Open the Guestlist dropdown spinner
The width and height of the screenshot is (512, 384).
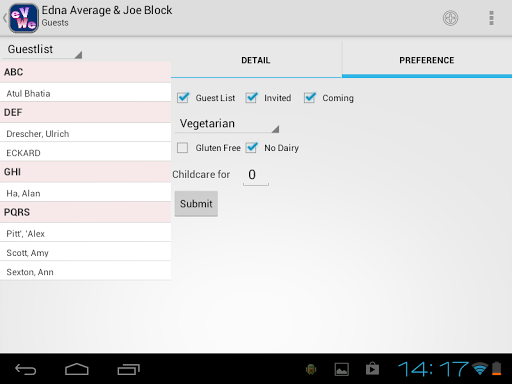[42, 50]
